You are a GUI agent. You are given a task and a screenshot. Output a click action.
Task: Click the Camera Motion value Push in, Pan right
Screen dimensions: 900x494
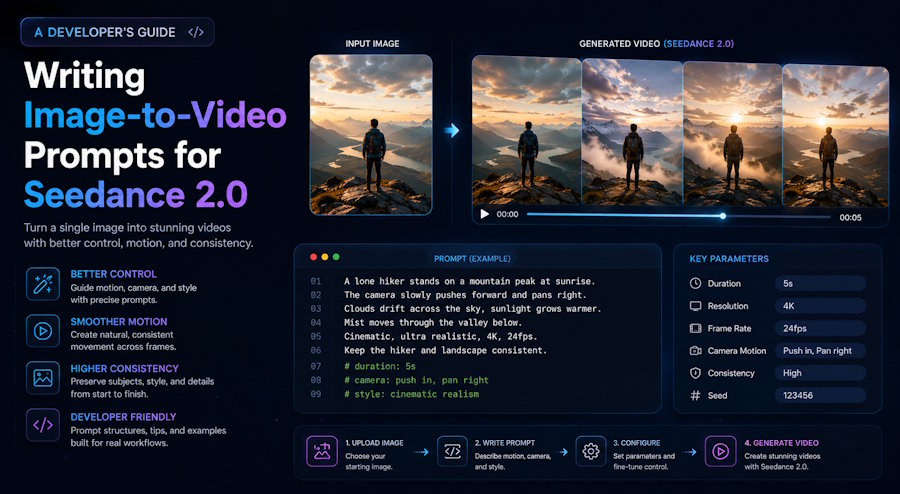coord(820,351)
